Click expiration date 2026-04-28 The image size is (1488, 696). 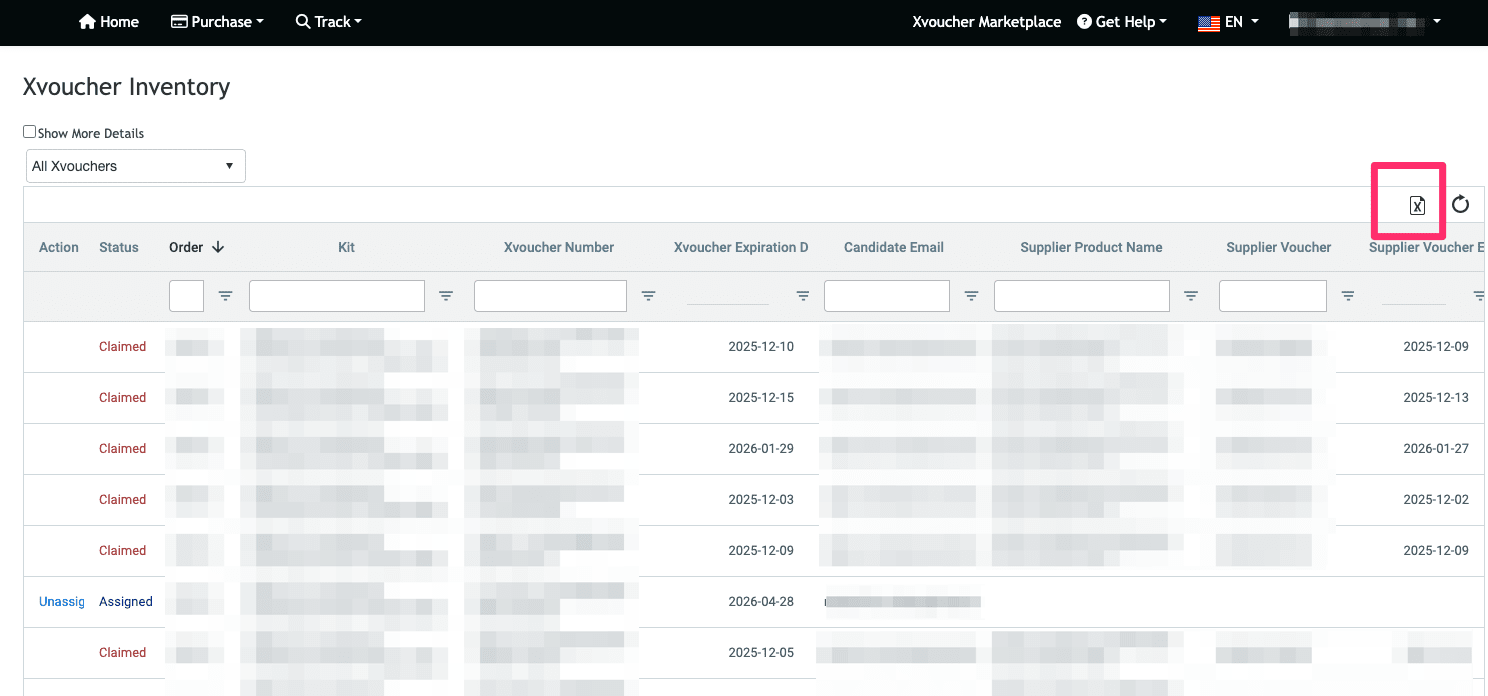click(x=761, y=601)
